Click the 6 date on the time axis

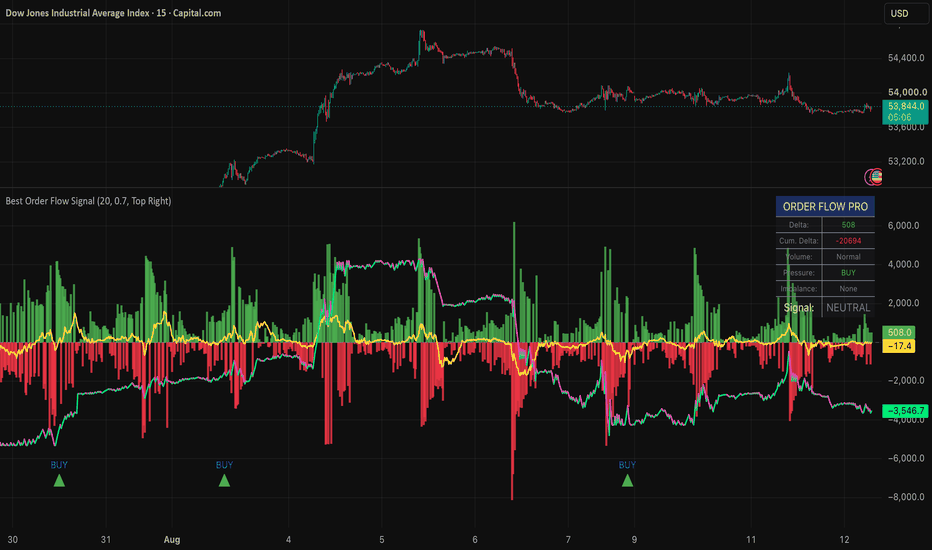tap(475, 540)
